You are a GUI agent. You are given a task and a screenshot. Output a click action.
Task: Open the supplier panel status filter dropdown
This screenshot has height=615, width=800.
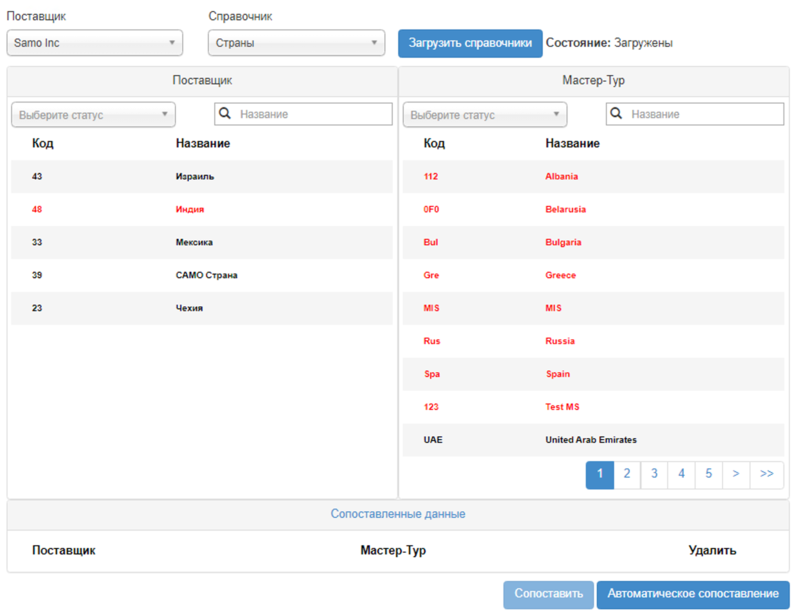[x=93, y=115]
